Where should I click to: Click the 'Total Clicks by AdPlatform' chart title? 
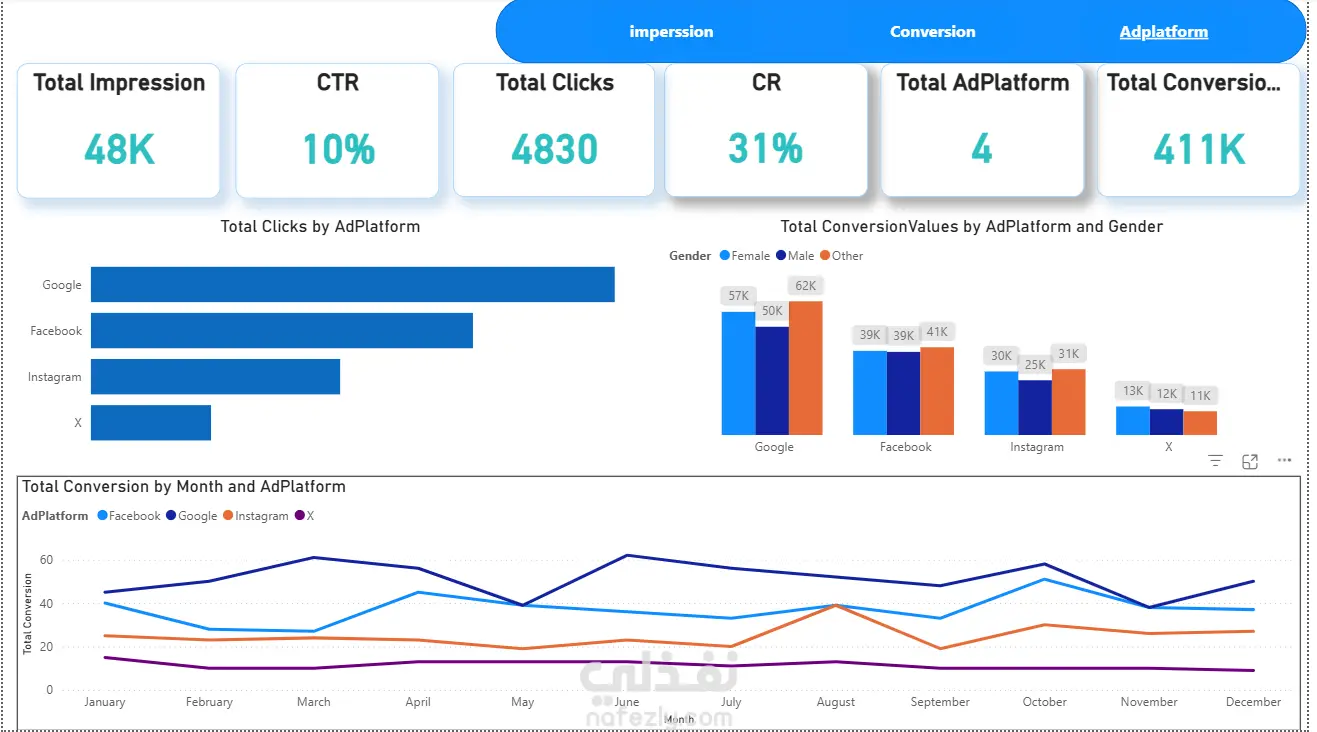click(x=320, y=227)
